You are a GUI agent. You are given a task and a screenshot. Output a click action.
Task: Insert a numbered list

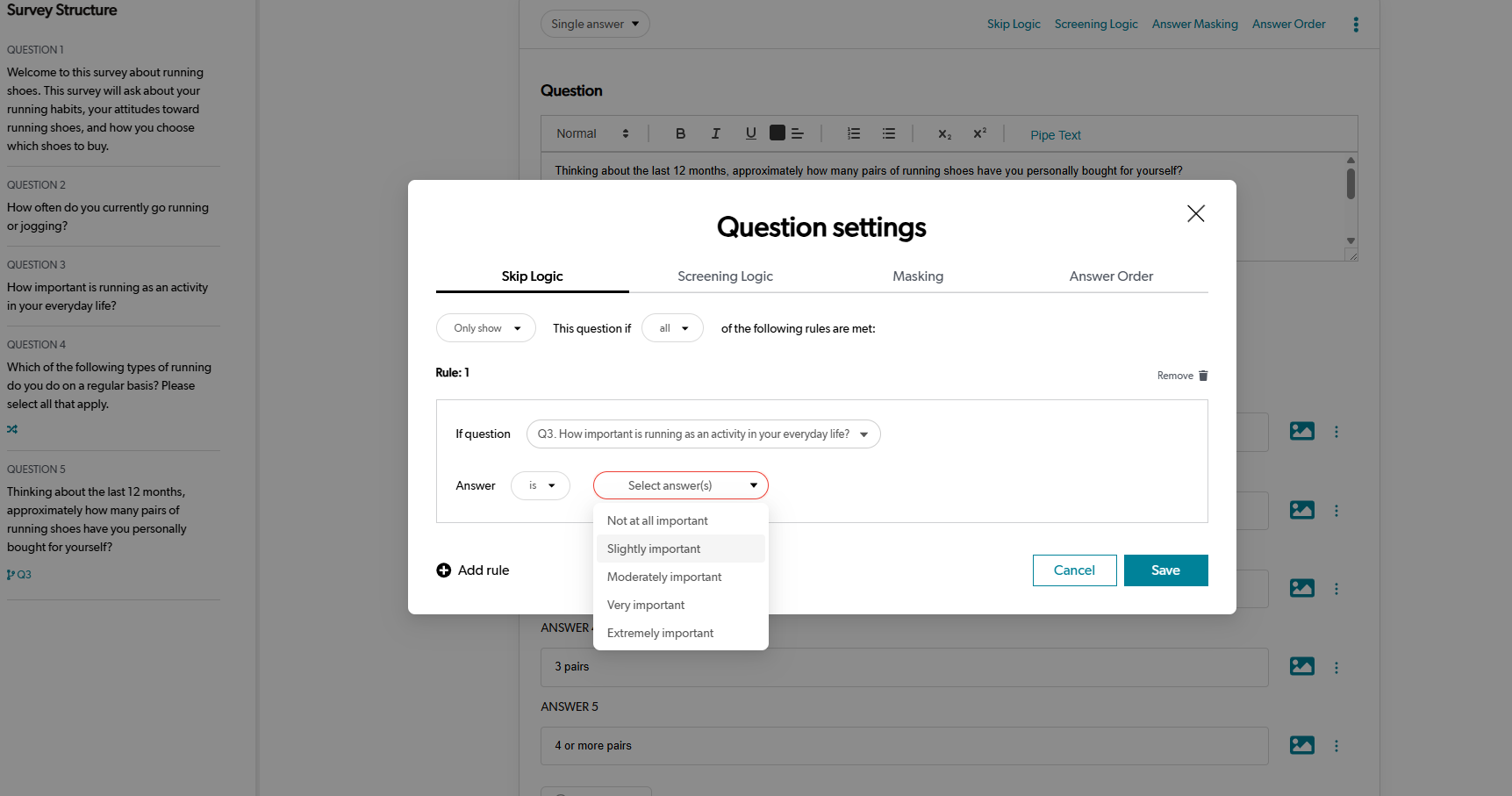point(853,133)
